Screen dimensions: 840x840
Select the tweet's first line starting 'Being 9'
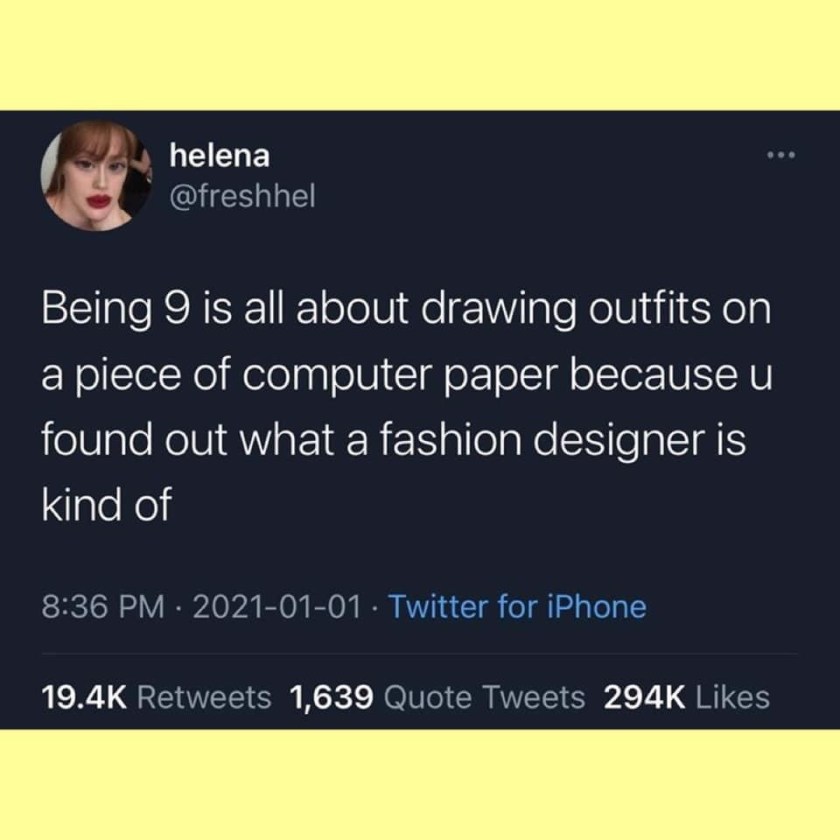(x=407, y=310)
